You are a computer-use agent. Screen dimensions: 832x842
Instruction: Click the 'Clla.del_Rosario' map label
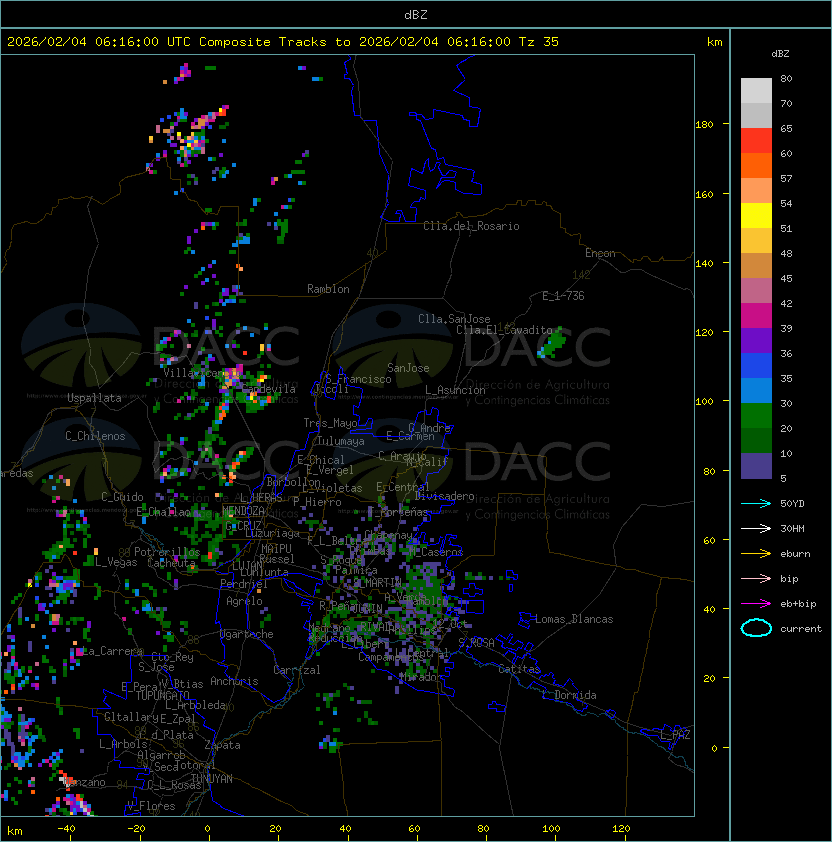(471, 226)
